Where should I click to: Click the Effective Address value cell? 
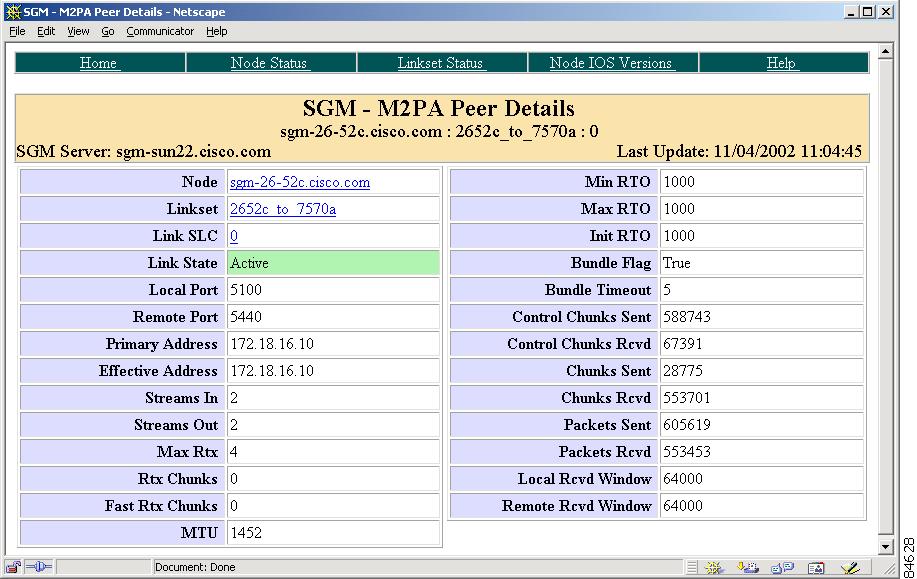point(333,371)
